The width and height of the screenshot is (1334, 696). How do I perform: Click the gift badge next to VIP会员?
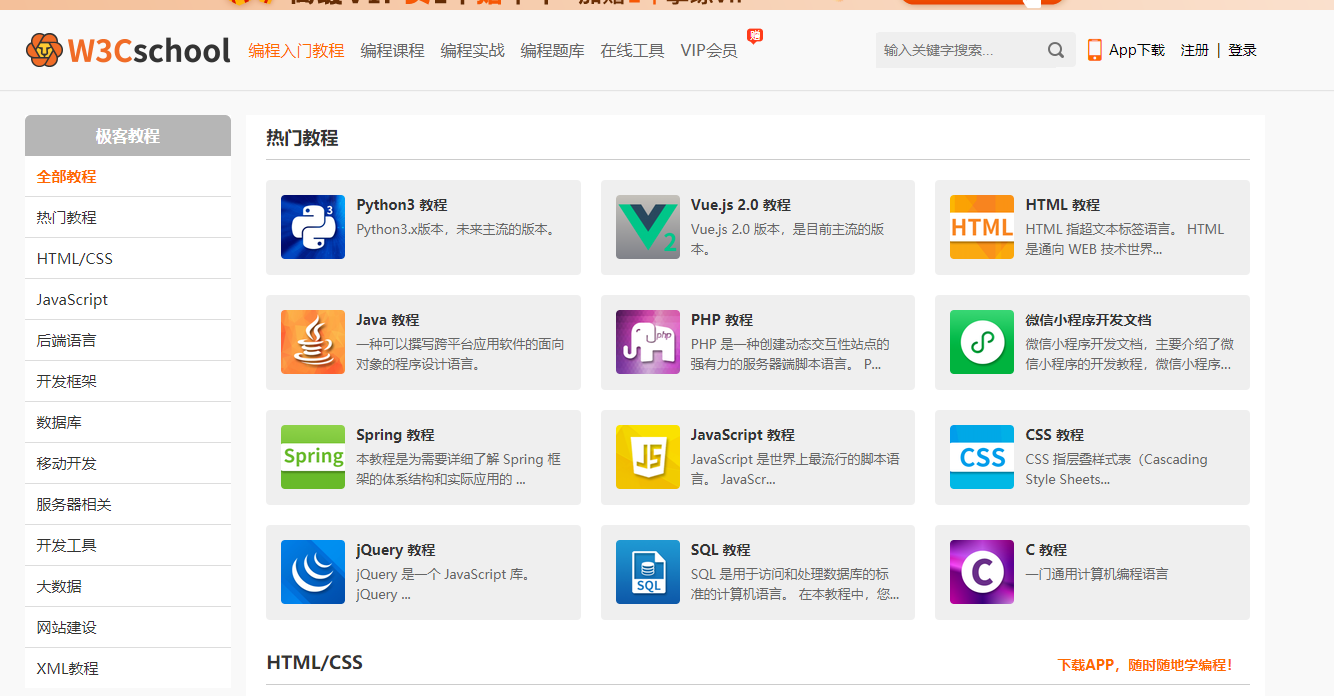[755, 36]
